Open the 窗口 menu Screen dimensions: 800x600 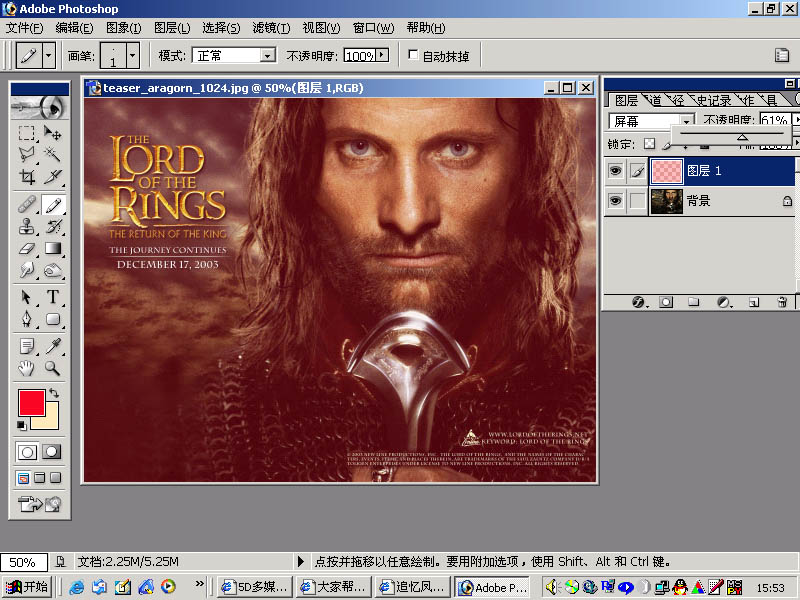point(373,28)
